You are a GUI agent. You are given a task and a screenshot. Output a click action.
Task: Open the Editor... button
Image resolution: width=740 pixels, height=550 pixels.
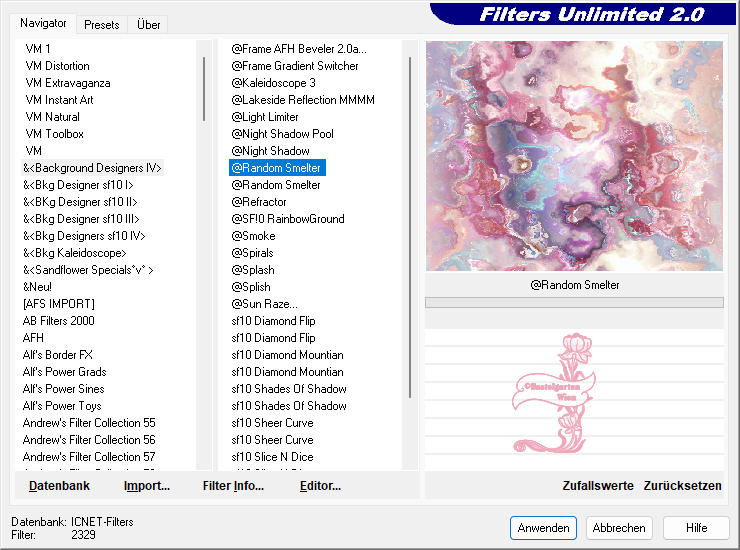click(x=320, y=486)
